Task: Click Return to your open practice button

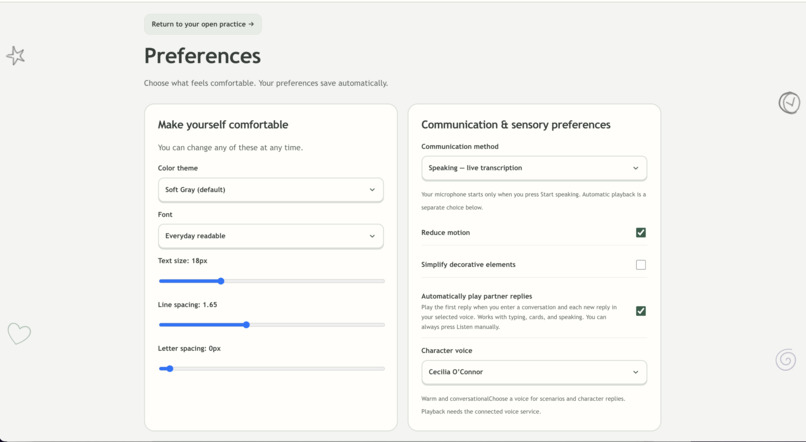Action: (203, 24)
